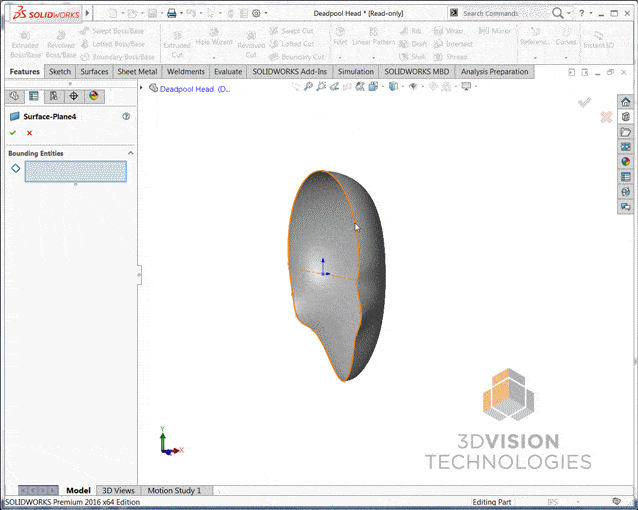Confirm Surface-Plane4 with green check
This screenshot has width=638, height=510.
[x=13, y=133]
